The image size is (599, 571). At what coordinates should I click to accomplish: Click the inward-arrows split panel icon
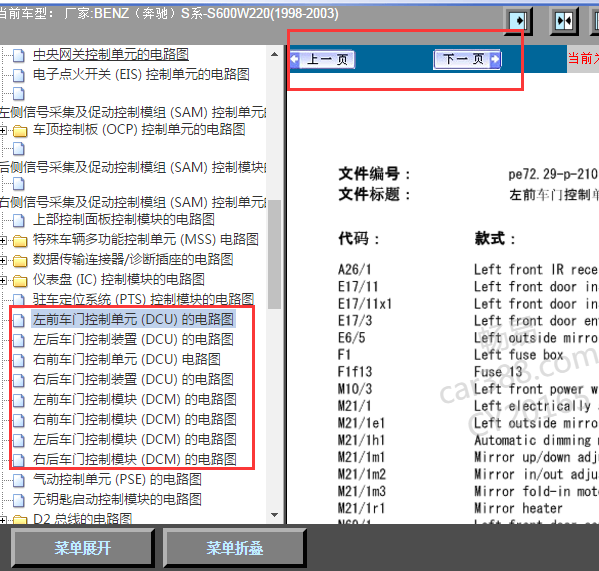click(x=564, y=20)
